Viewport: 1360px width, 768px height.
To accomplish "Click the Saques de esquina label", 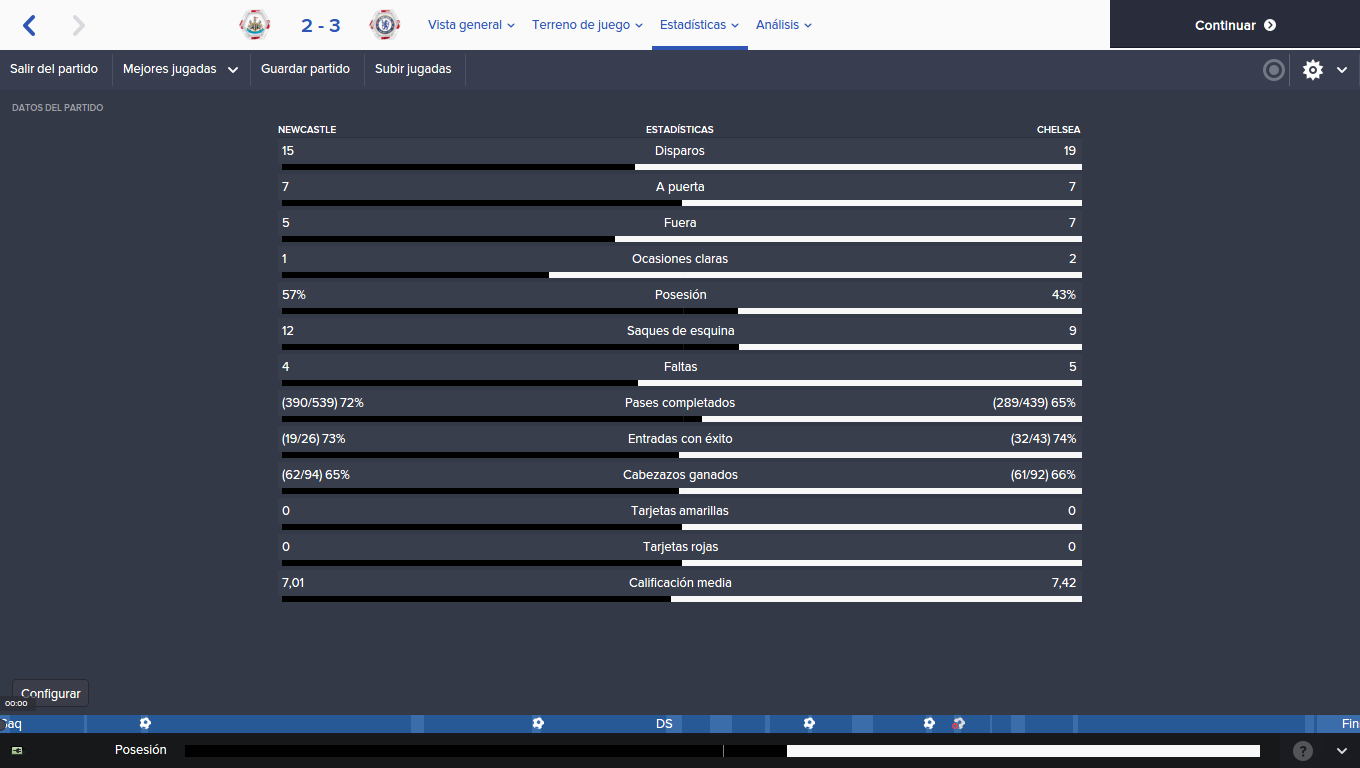I will click(x=680, y=331).
